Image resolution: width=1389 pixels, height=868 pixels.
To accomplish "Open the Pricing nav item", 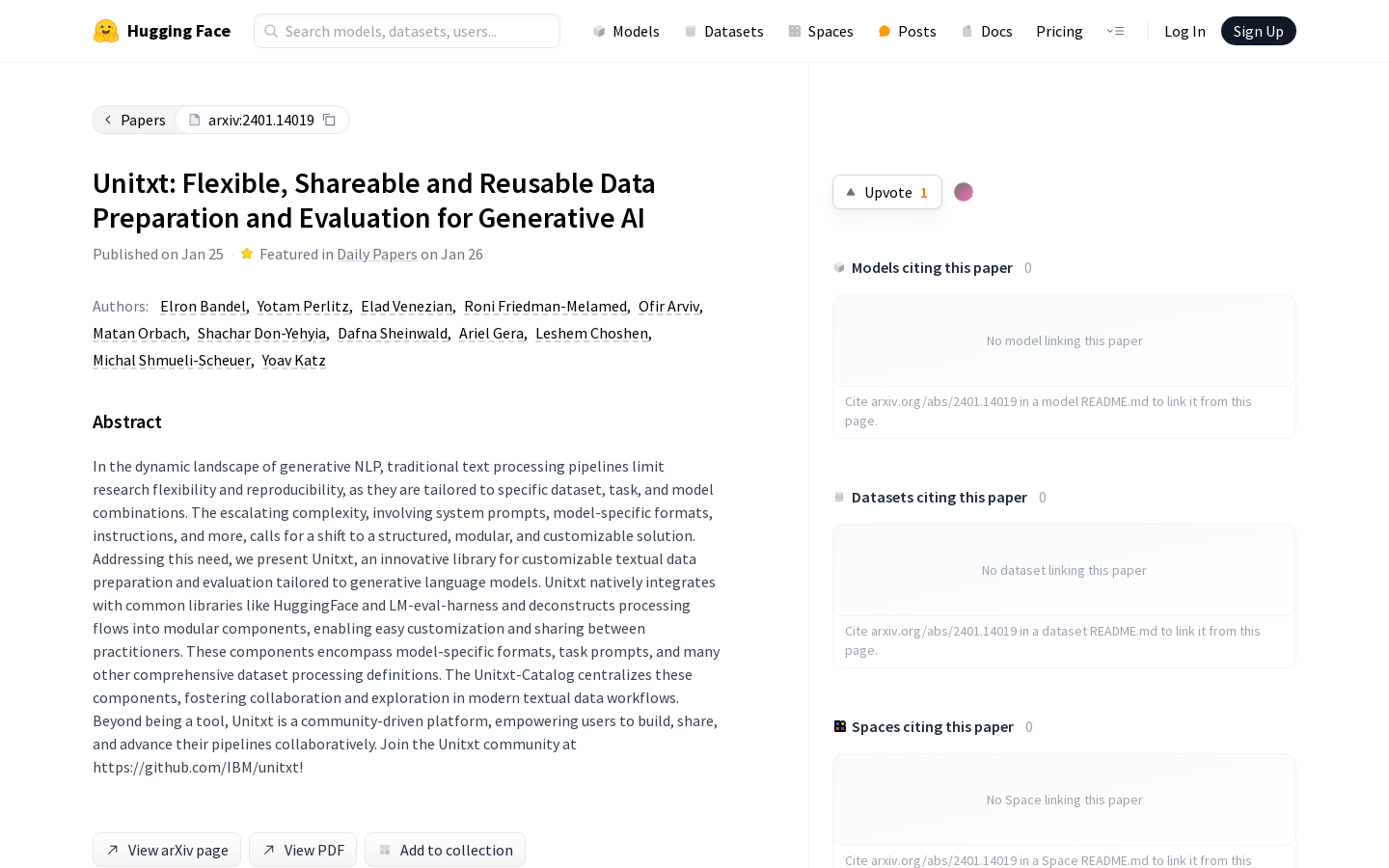I will tap(1059, 31).
